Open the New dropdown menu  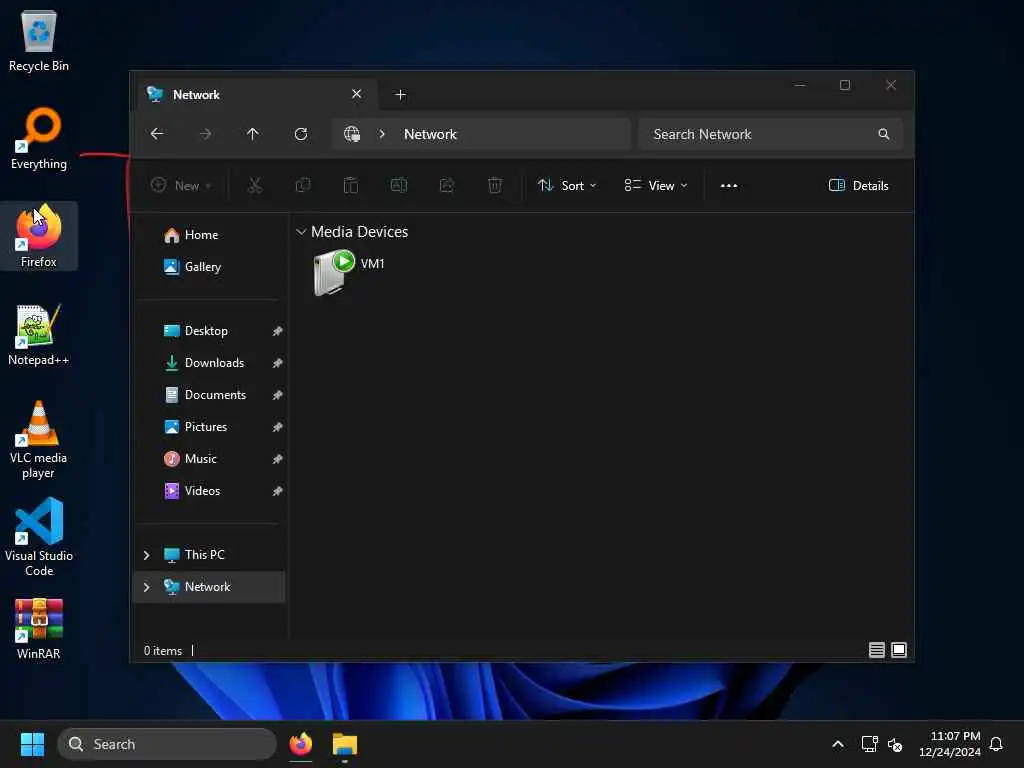point(181,185)
